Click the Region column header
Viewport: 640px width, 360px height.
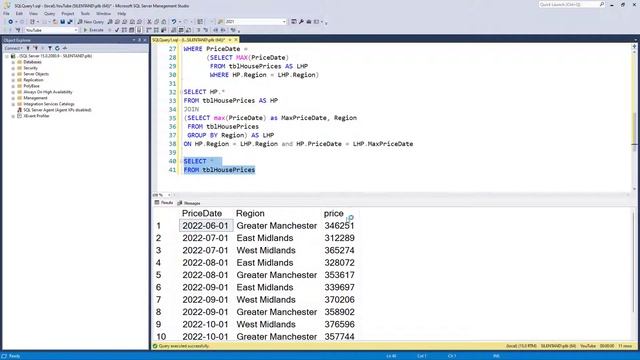click(x=250, y=213)
